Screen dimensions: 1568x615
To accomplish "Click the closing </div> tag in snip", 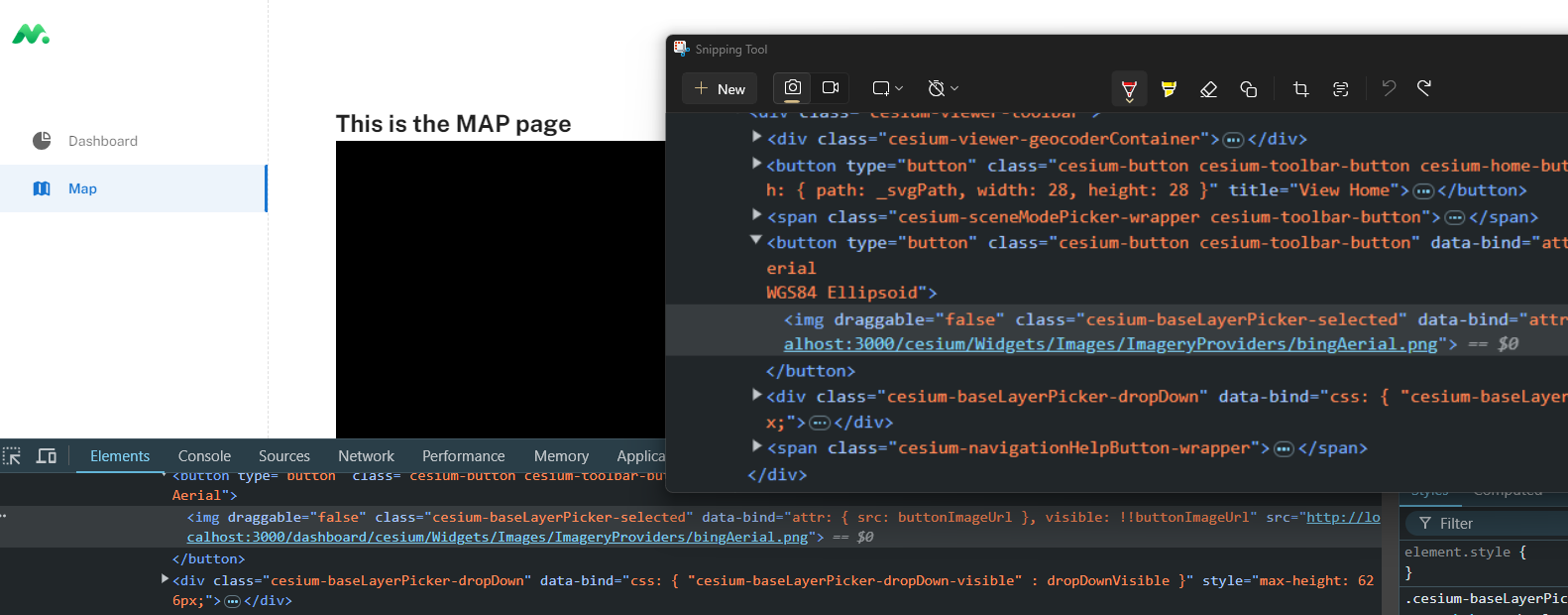I will click(777, 475).
